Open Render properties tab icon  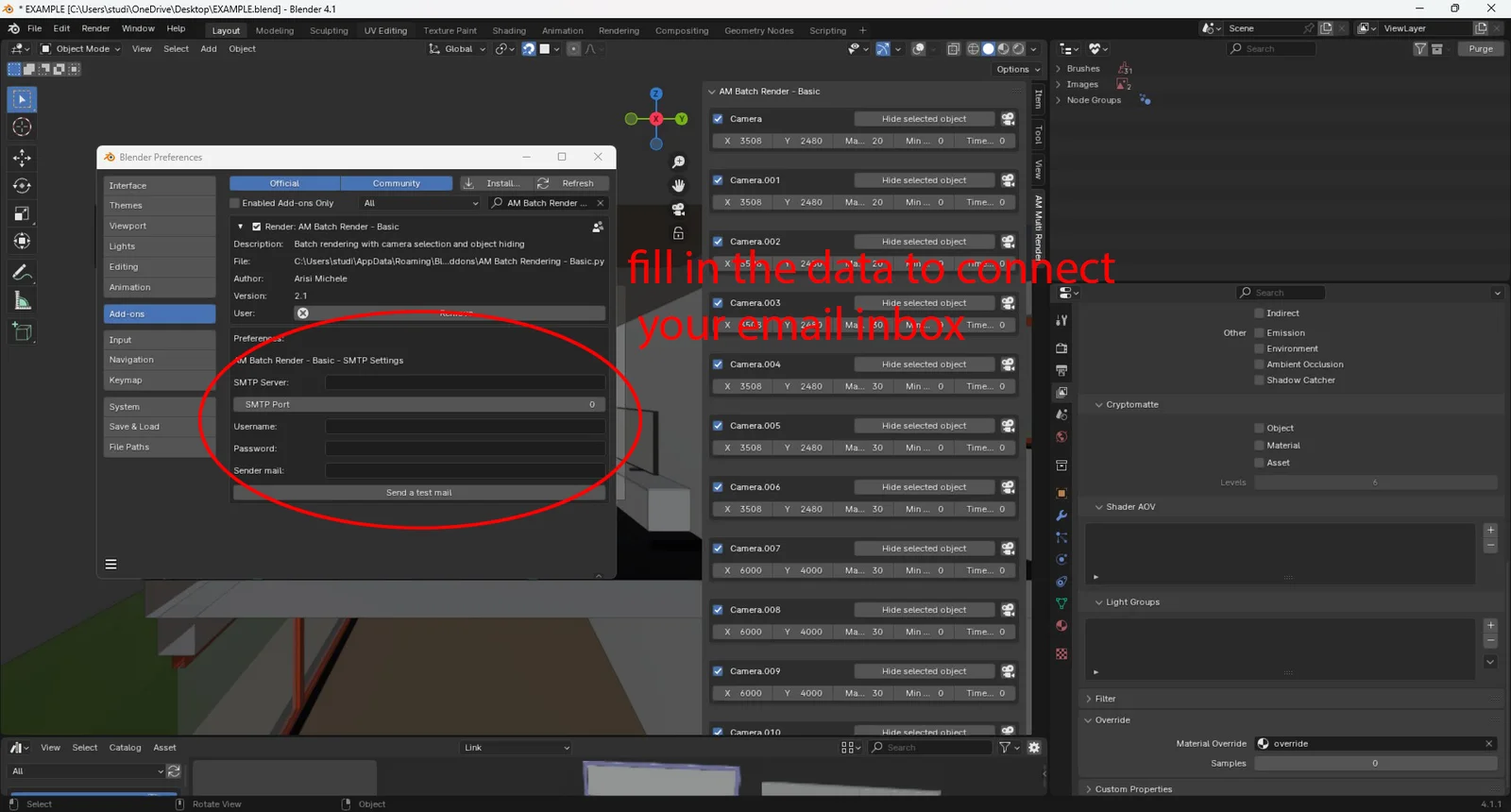(1061, 348)
